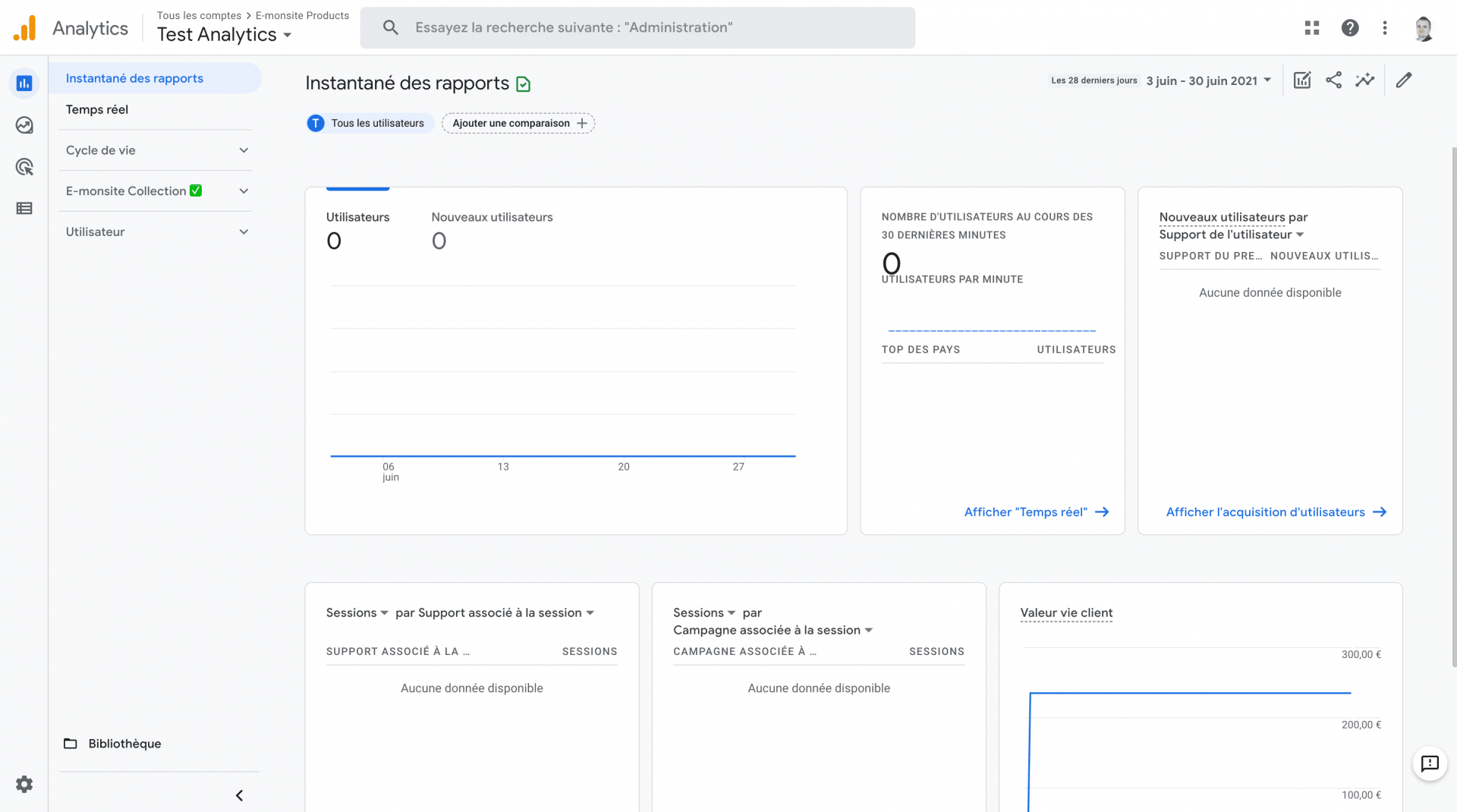The height and width of the screenshot is (812, 1457).
Task: Click the search magnifier icon
Action: coord(391,28)
